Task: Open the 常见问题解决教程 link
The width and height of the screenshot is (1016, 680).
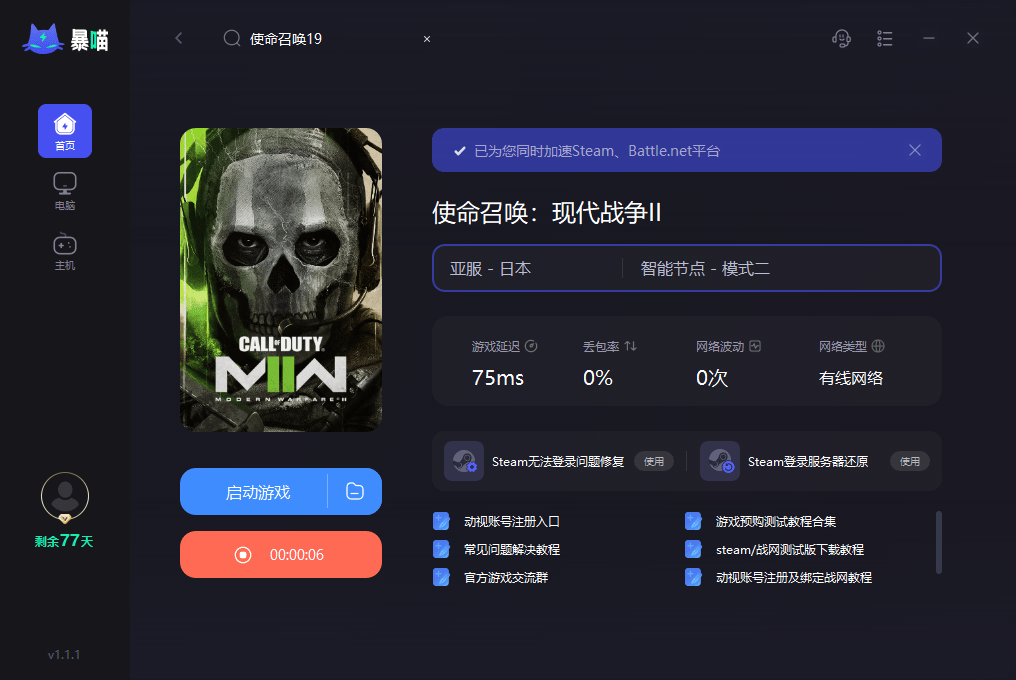Action: pyautogui.click(x=512, y=549)
